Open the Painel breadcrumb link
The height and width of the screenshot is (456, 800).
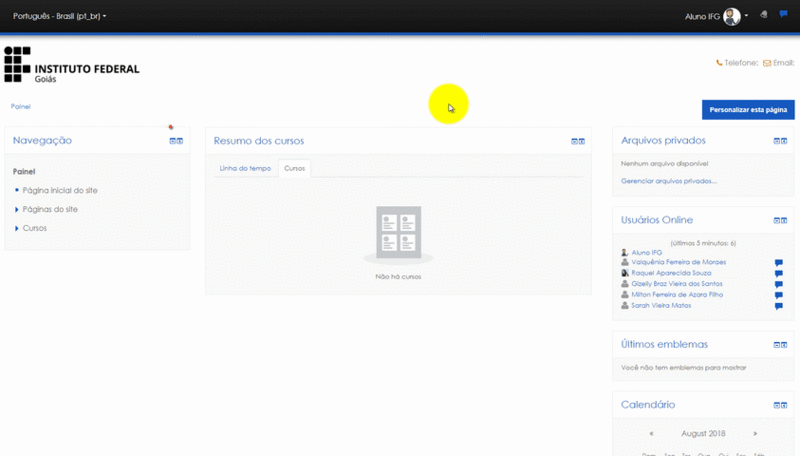20,107
